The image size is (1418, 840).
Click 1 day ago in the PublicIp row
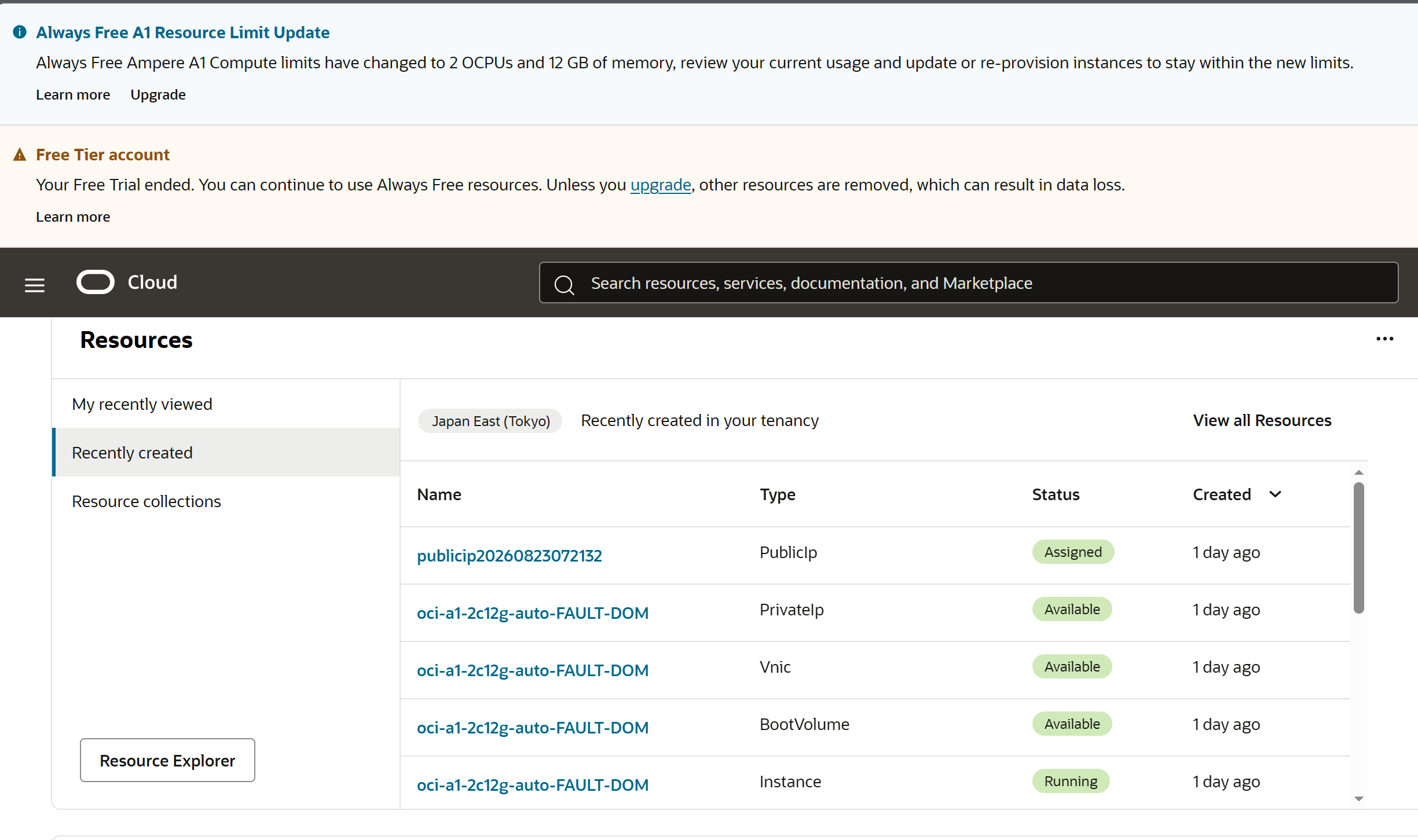tap(1226, 552)
